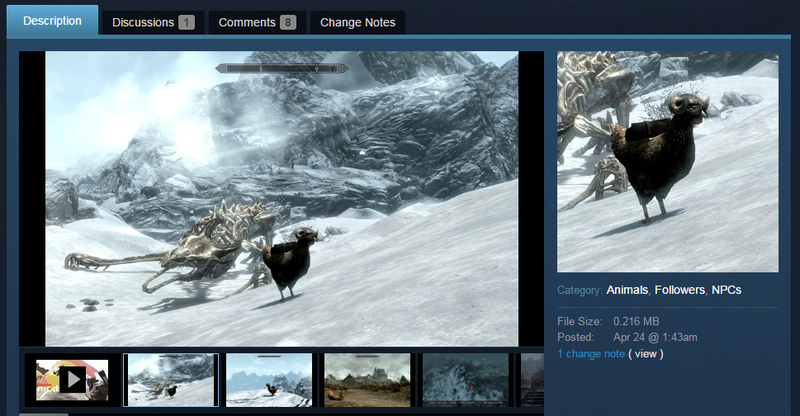Select the thumbnail of chicken on snowy peak
The height and width of the screenshot is (416, 800).
[x=269, y=380]
